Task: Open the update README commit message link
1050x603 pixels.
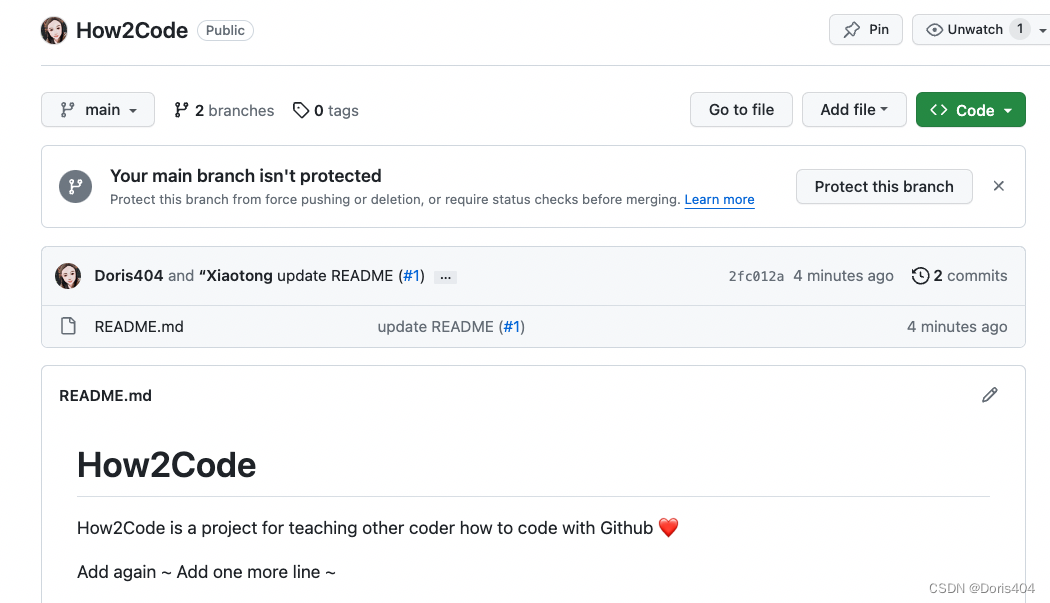Action: coord(335,276)
